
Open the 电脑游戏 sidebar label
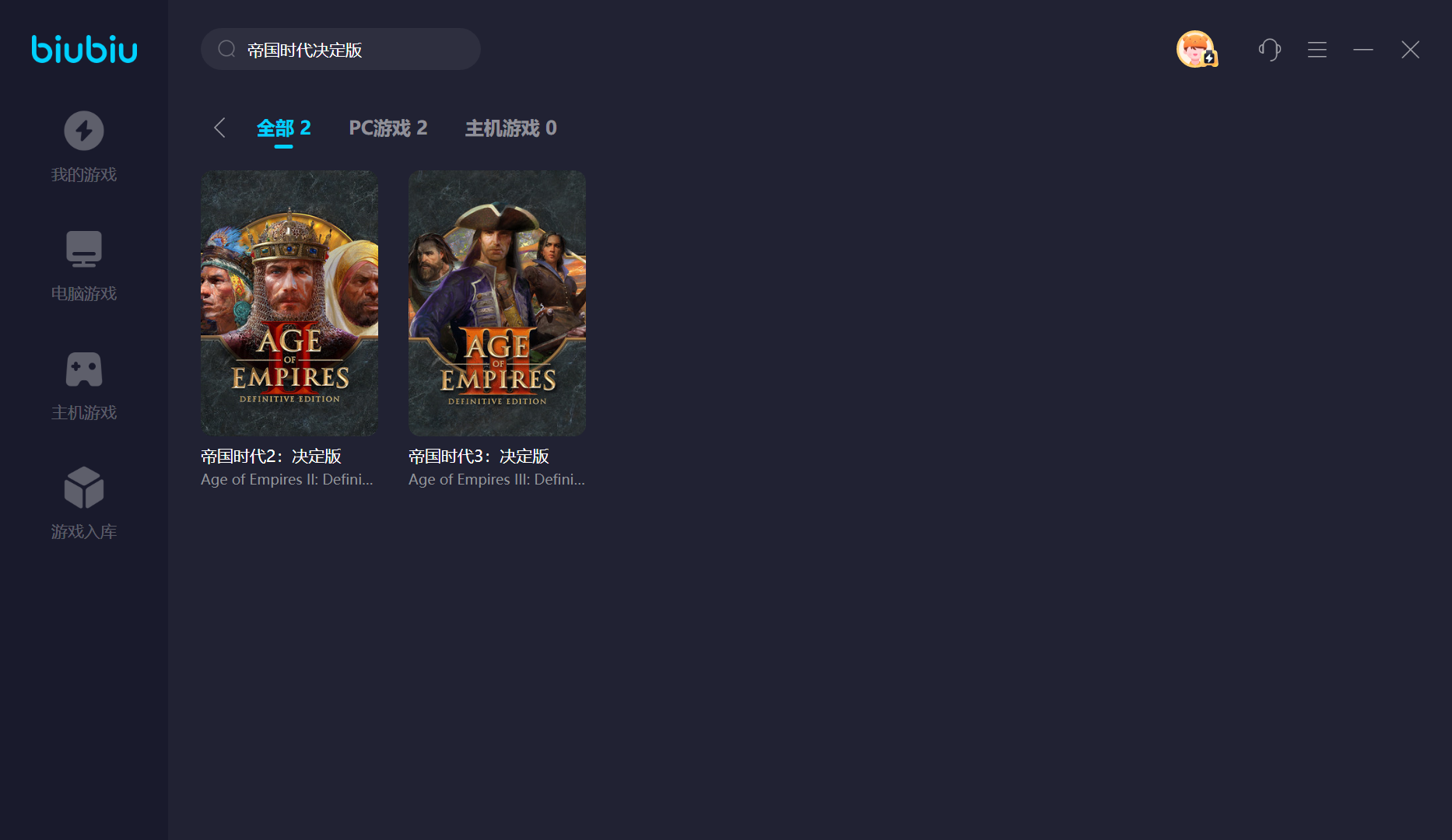84,294
